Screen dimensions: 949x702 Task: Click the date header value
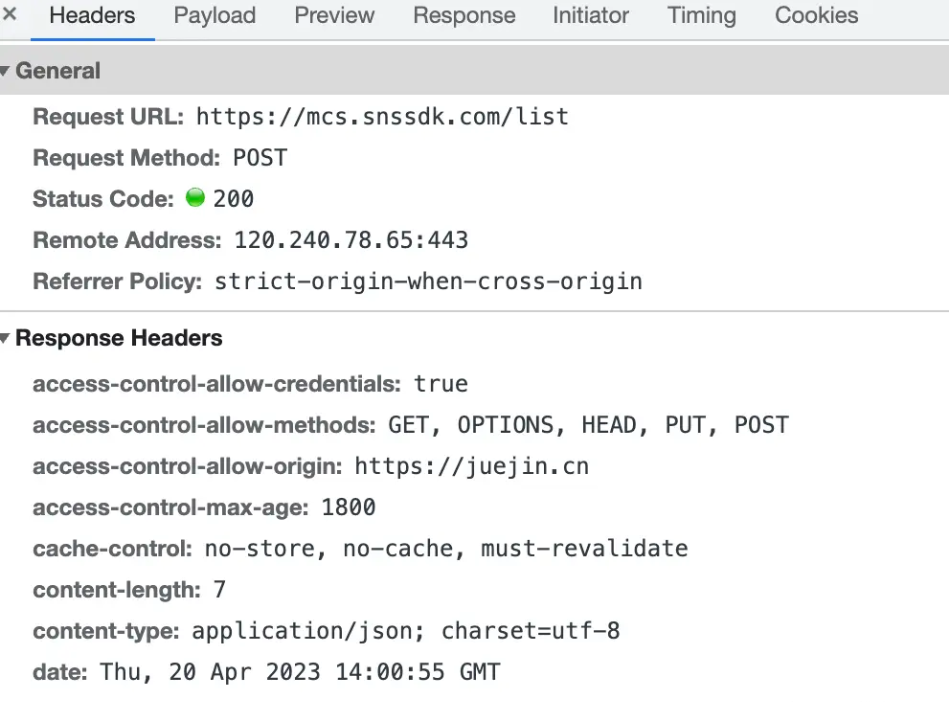coord(299,672)
